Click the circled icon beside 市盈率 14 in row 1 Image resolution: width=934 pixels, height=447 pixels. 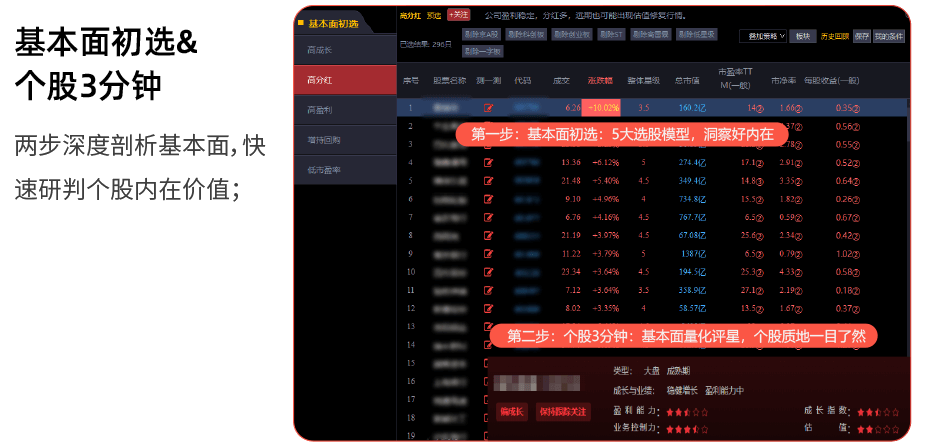click(x=759, y=108)
